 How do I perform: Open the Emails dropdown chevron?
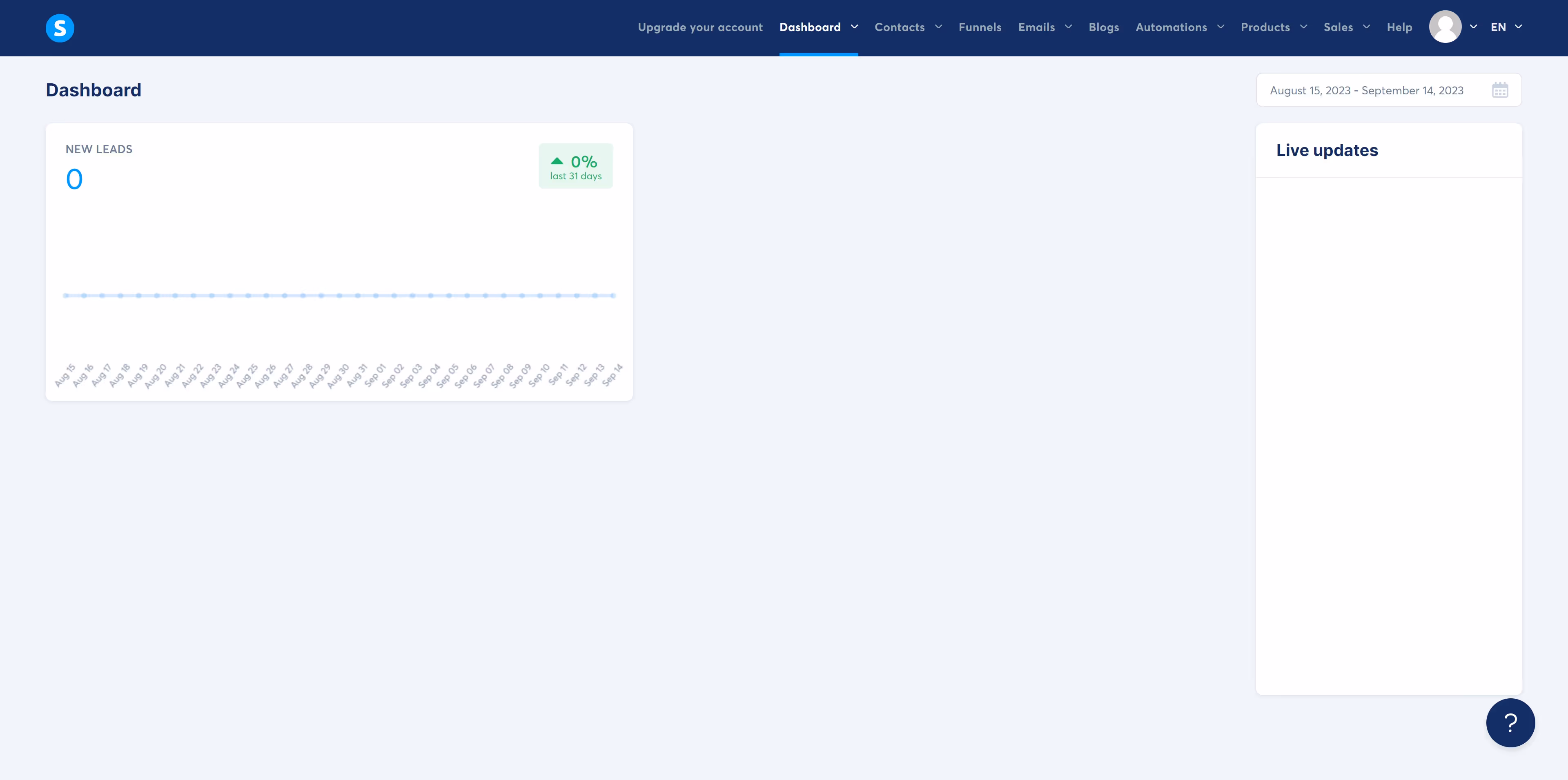[1068, 27]
